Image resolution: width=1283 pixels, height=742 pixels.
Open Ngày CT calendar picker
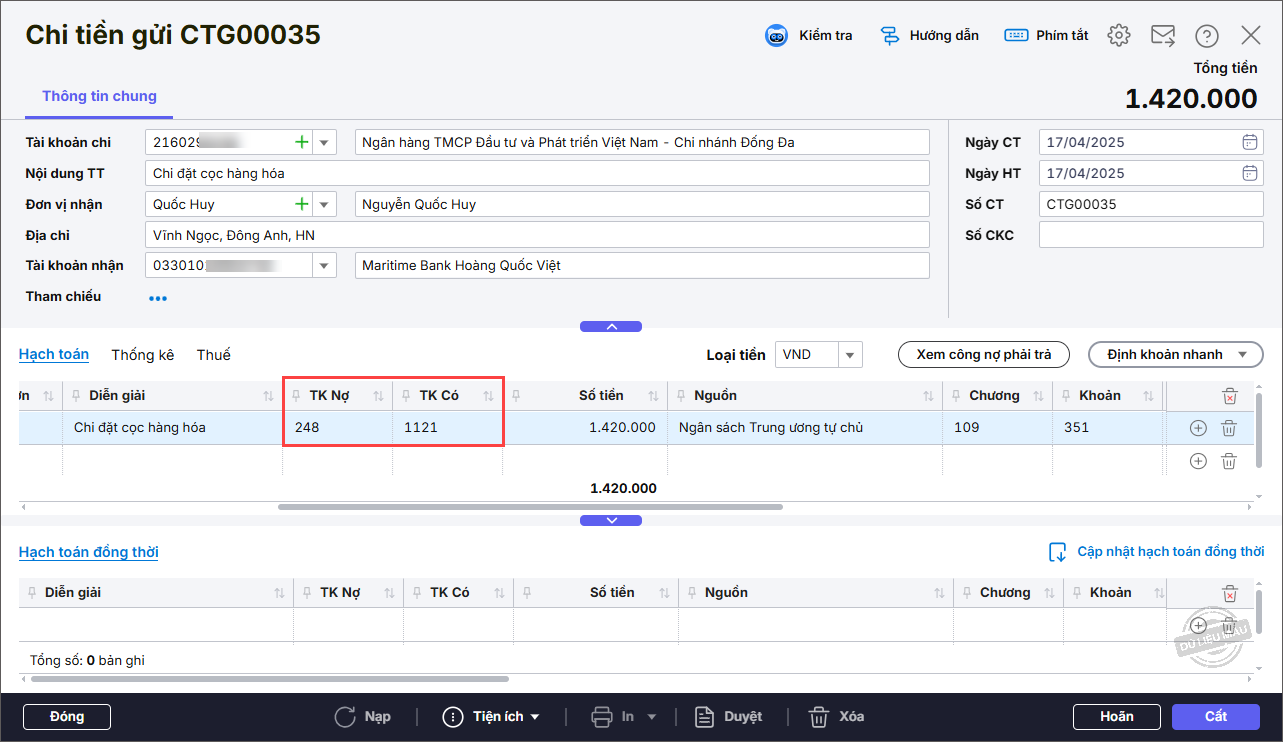pyautogui.click(x=1250, y=142)
